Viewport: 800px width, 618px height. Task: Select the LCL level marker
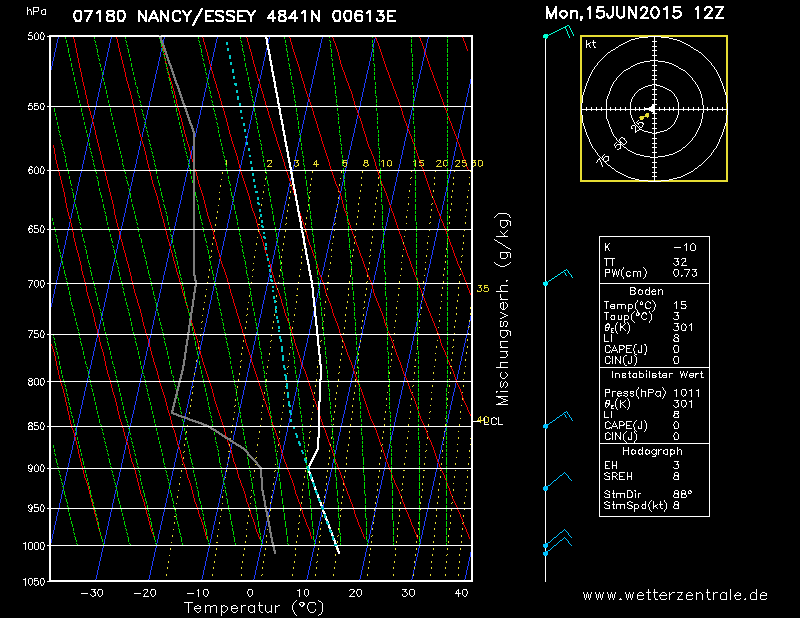pos(491,421)
